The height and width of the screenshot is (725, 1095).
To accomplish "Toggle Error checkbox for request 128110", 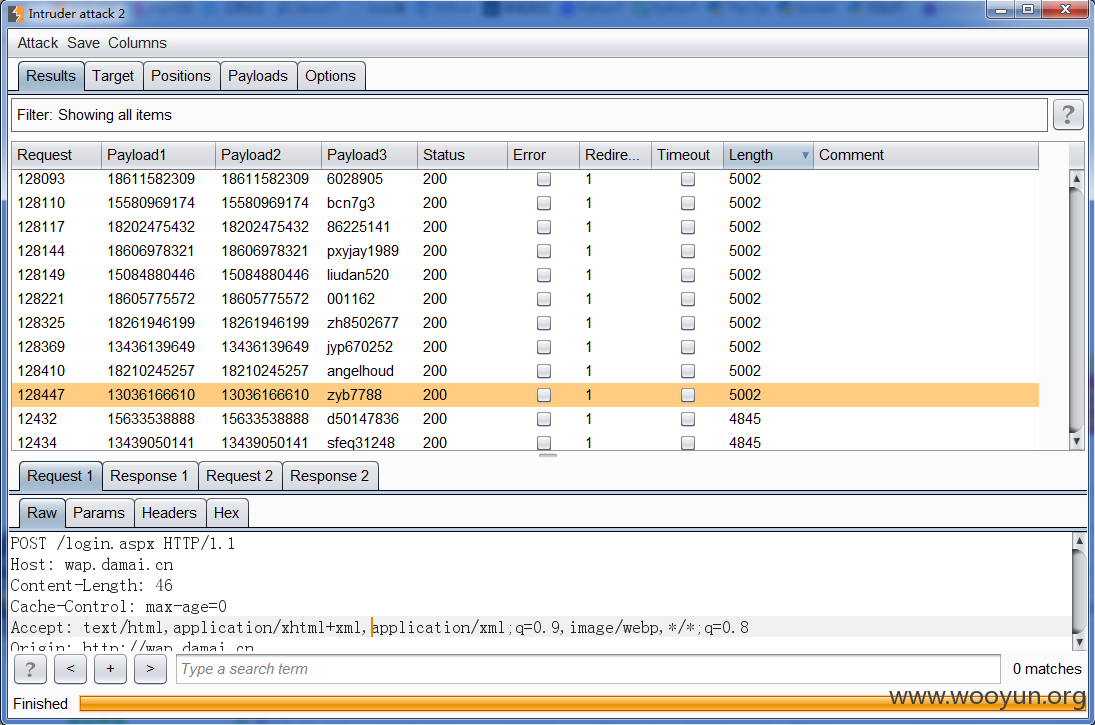I will click(543, 203).
